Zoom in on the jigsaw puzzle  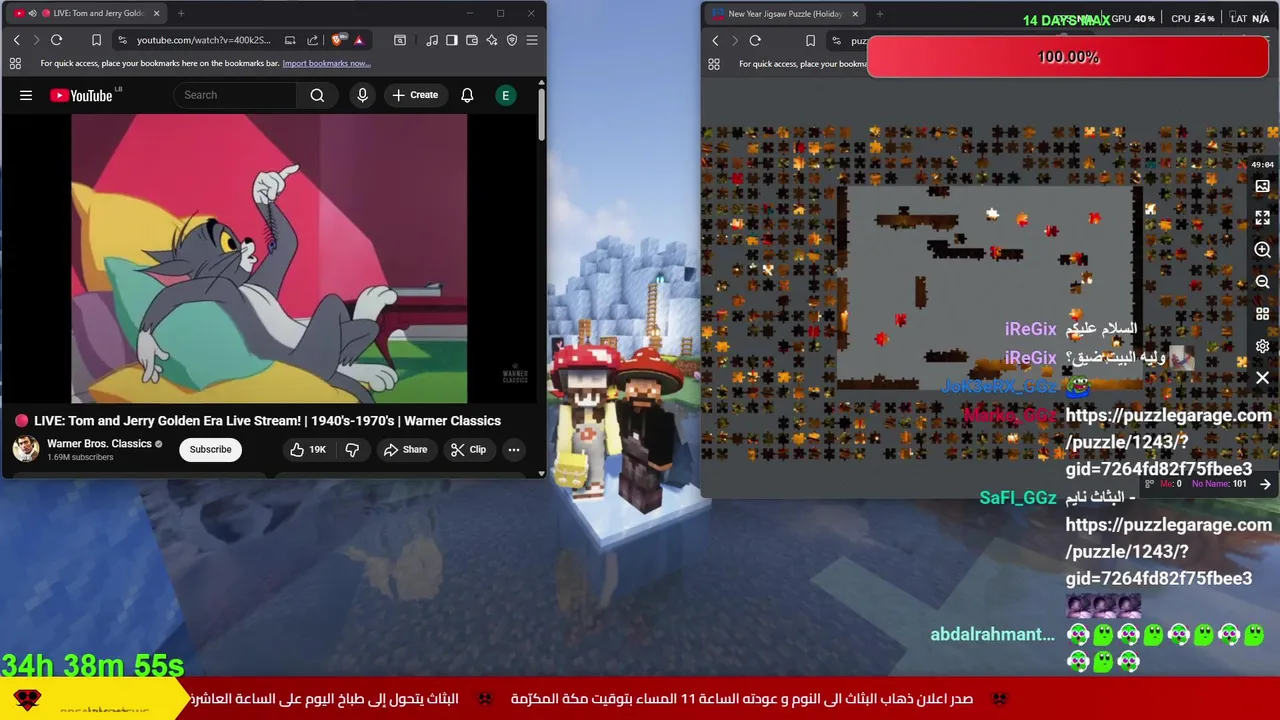point(1262,250)
